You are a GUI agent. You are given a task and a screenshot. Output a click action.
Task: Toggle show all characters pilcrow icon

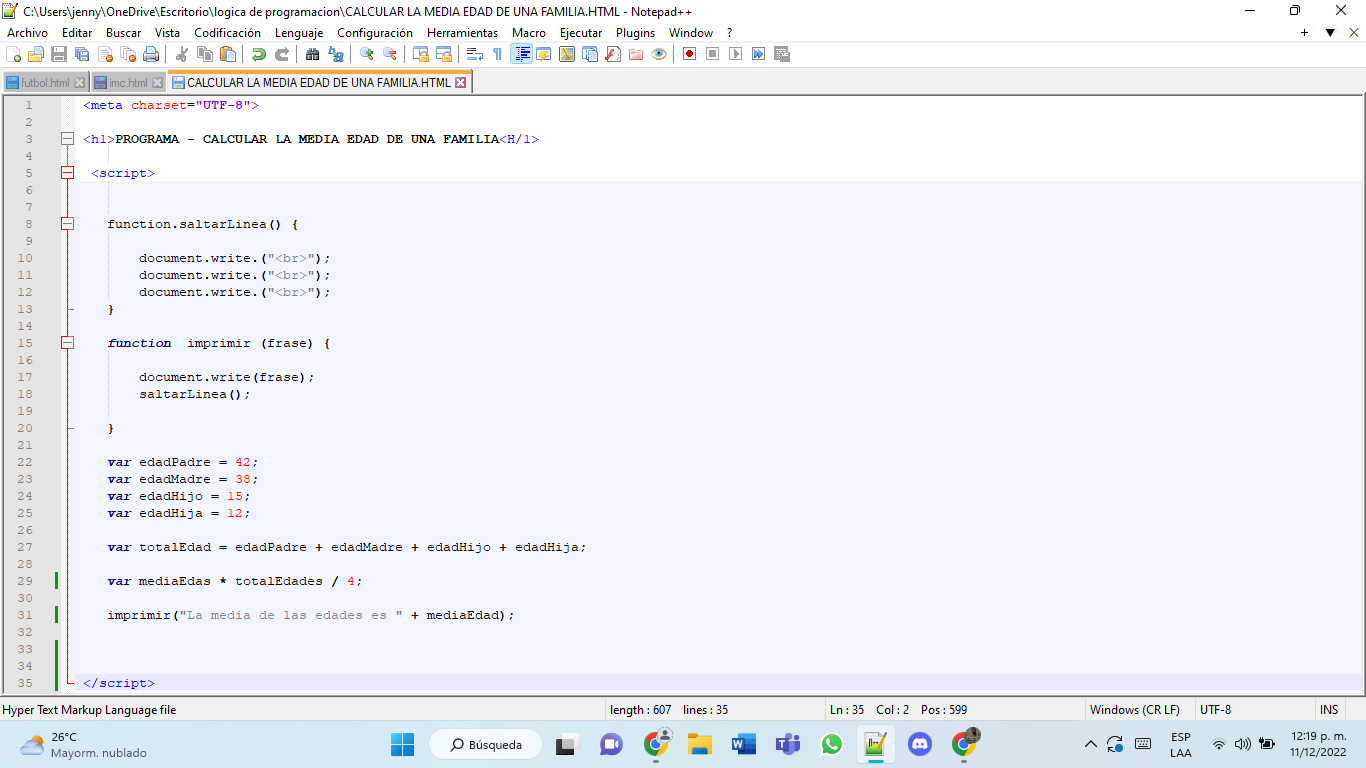point(497,54)
